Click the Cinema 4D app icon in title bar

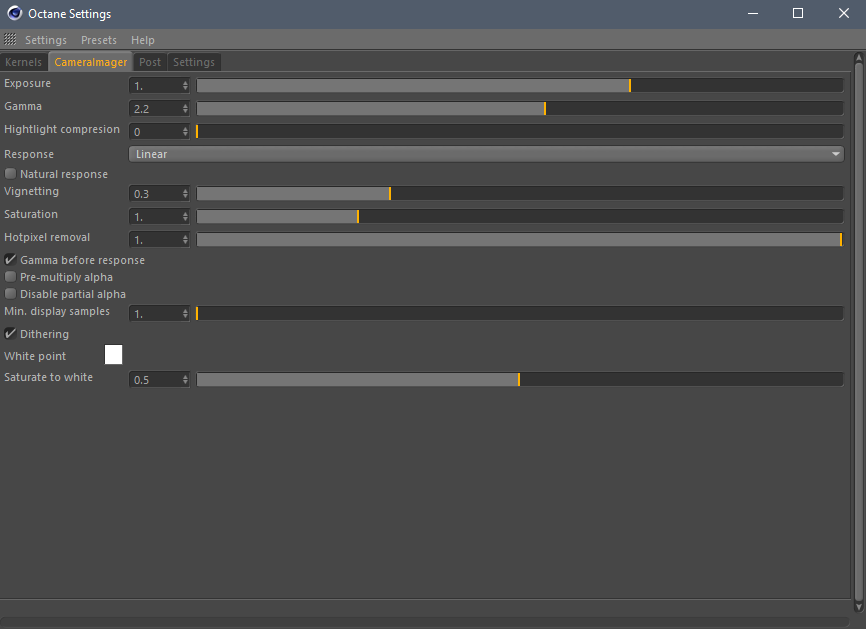pyautogui.click(x=14, y=13)
